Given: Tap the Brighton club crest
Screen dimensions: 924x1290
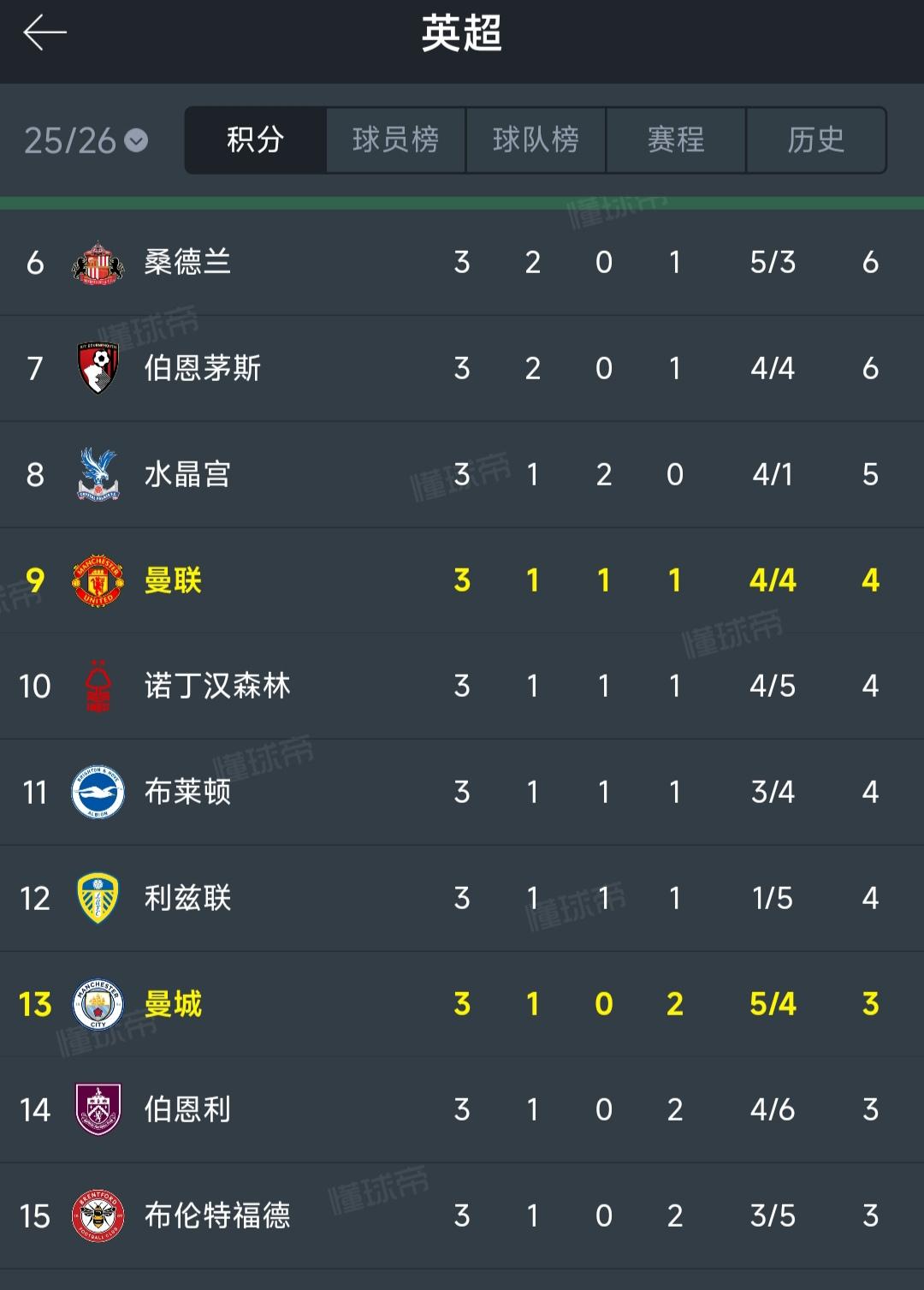Looking at the screenshot, I should 98,792.
